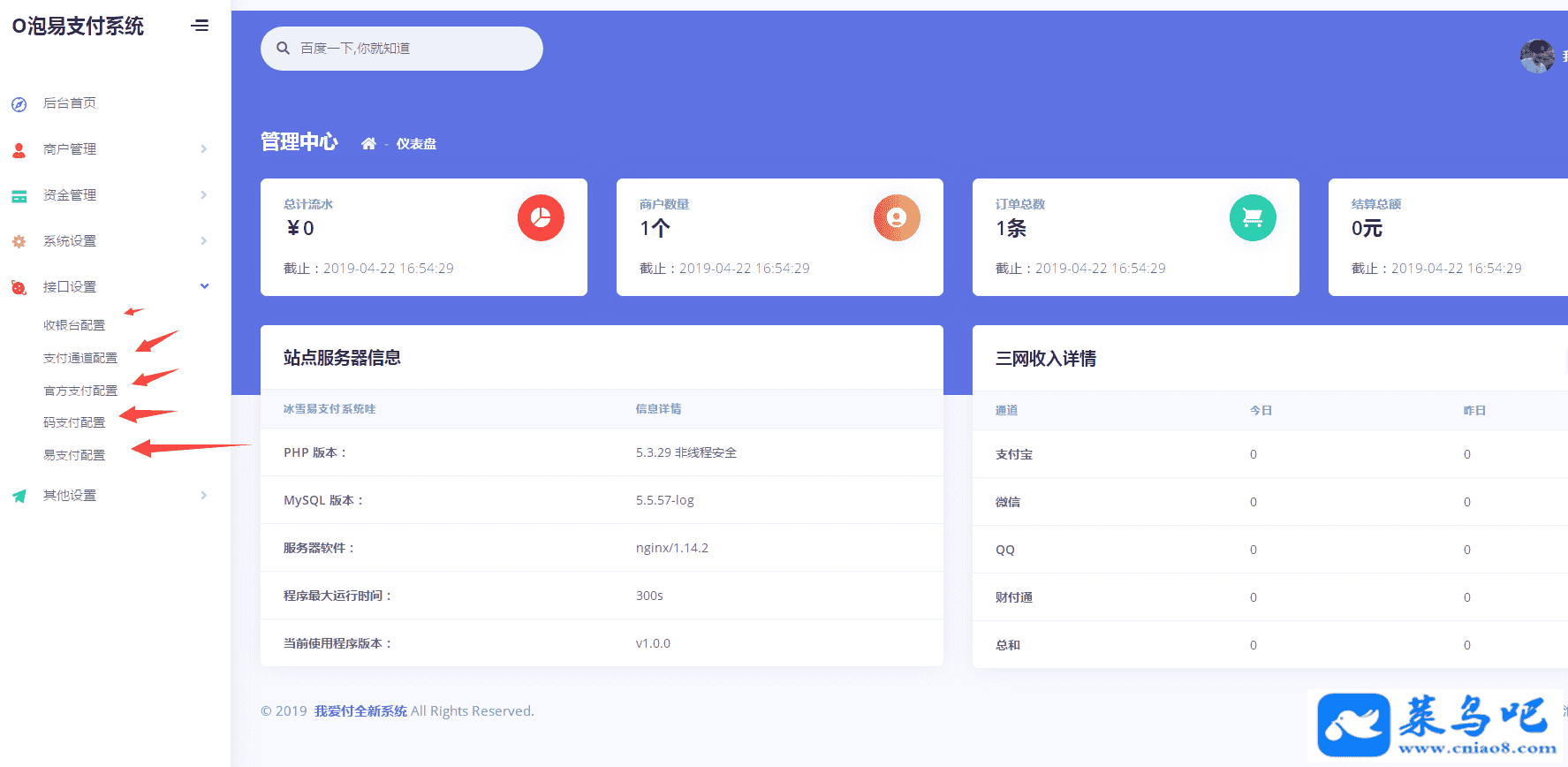Viewport: 1568px width, 767px height.
Task: Click the orange user icon on 商户数量 card
Action: [x=897, y=217]
